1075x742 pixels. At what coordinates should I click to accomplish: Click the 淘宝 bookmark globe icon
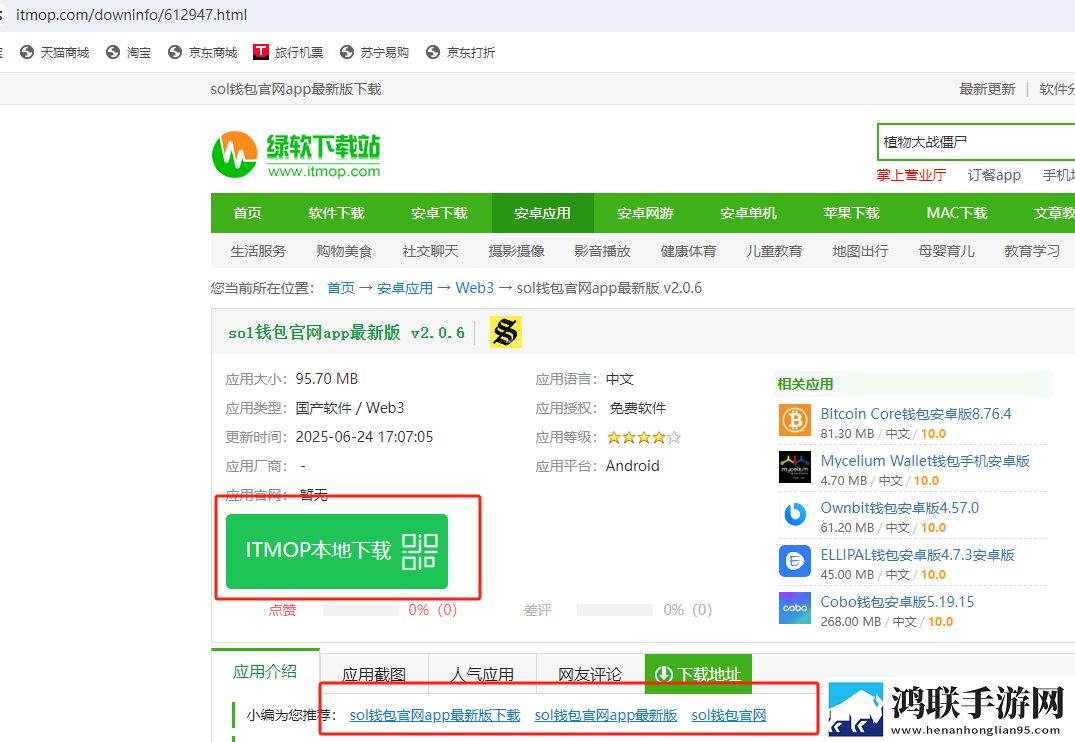pyautogui.click(x=113, y=52)
